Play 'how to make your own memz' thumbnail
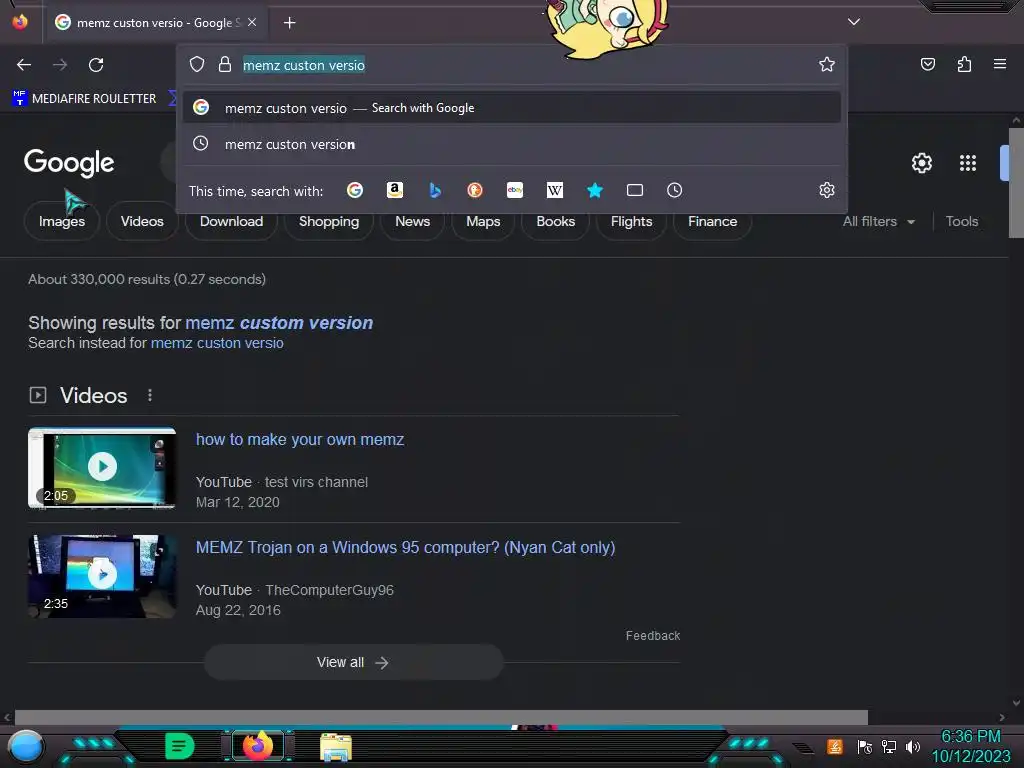 coord(102,467)
